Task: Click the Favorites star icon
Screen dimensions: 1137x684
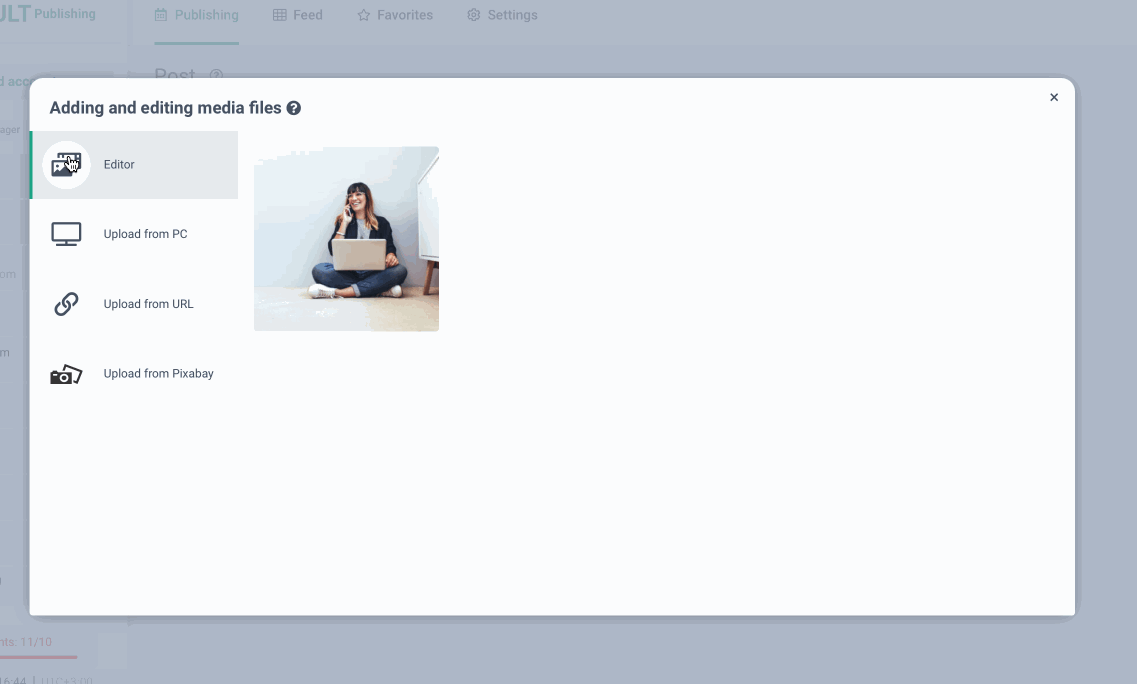Action: (x=364, y=15)
